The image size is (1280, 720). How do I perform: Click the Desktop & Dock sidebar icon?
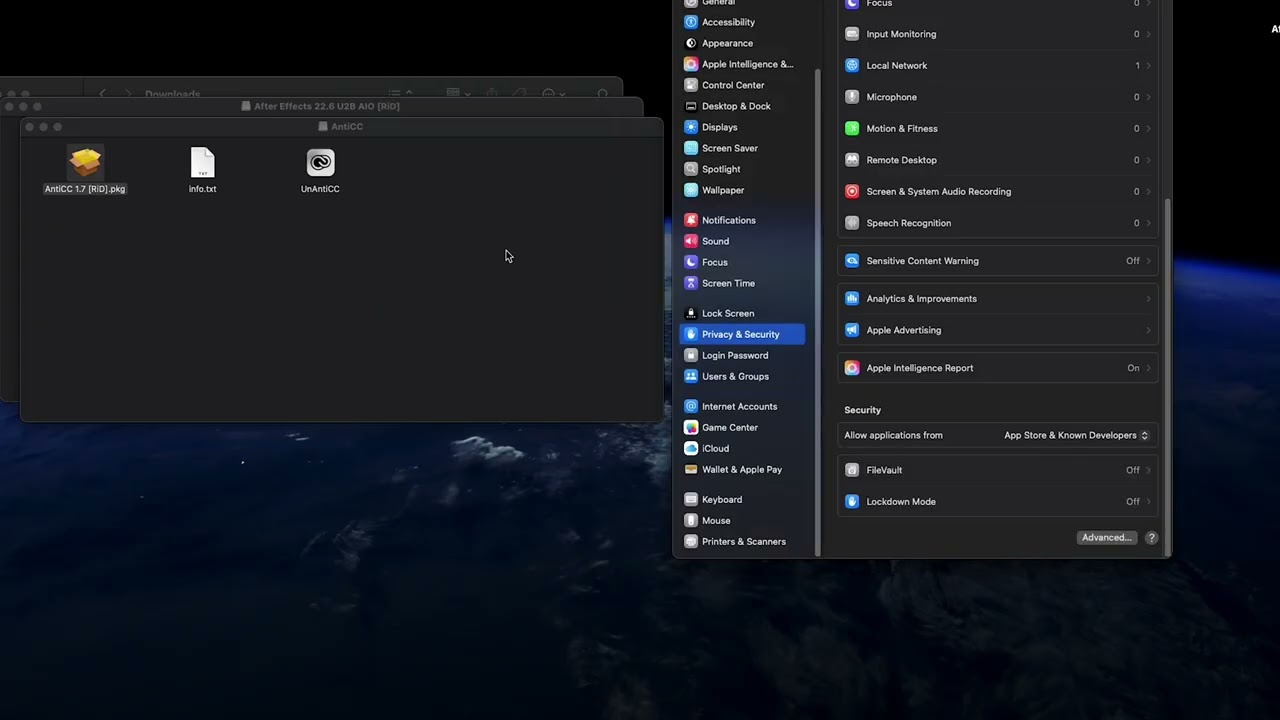click(x=691, y=106)
